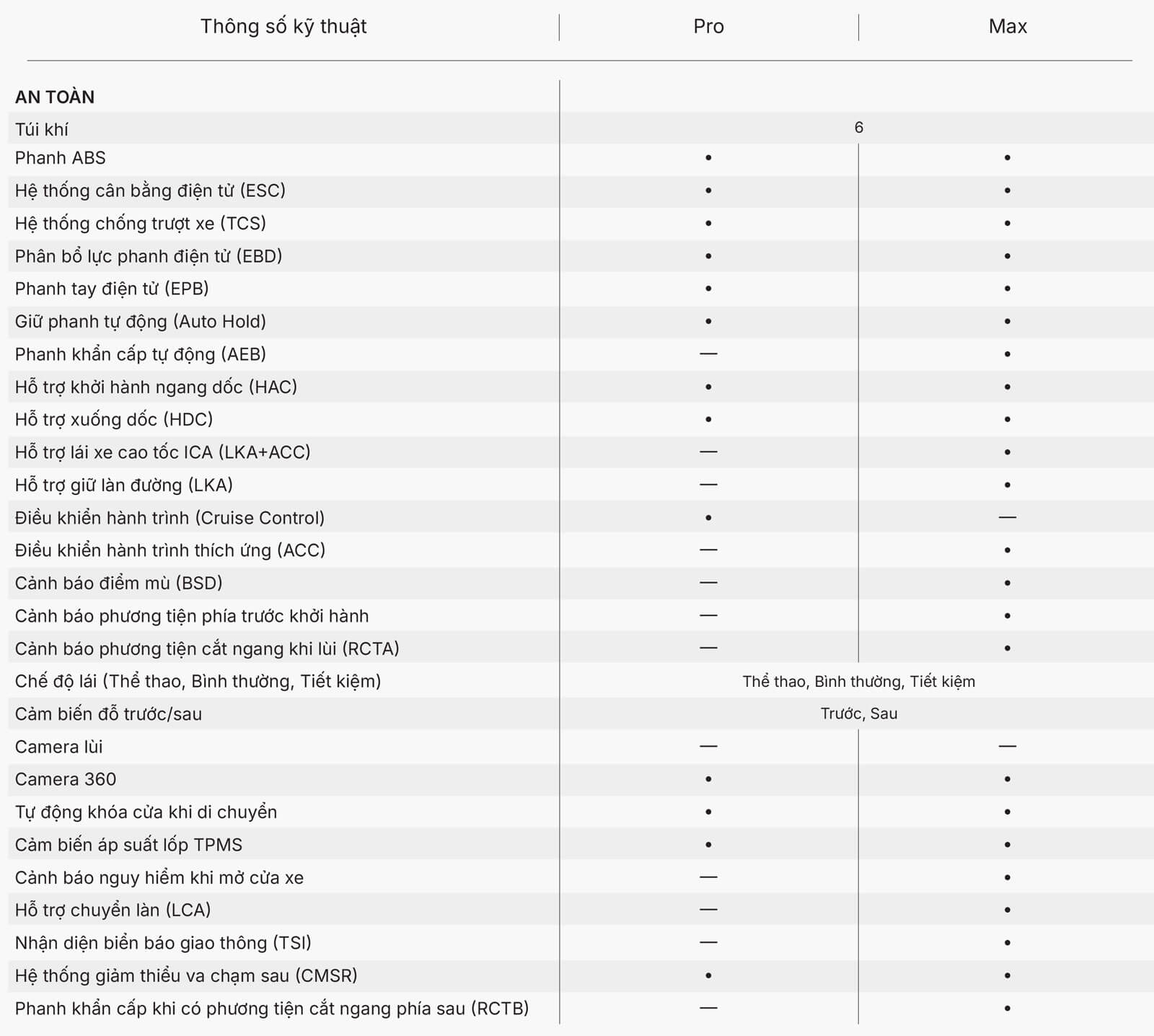
Task: Click the Max dot for Camera 360
Action: click(1008, 779)
